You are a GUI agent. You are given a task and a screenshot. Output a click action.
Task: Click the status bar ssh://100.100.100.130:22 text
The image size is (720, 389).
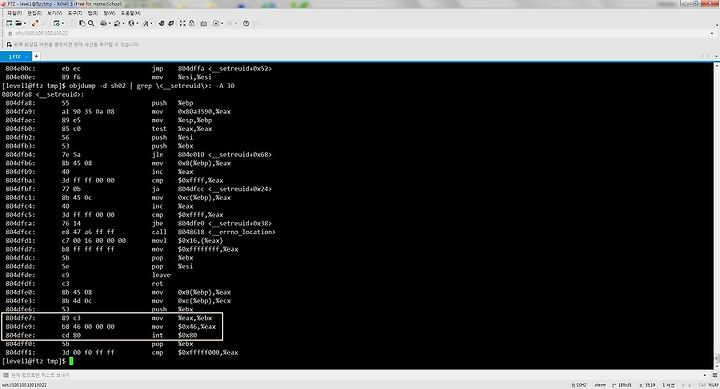[x=24, y=385]
